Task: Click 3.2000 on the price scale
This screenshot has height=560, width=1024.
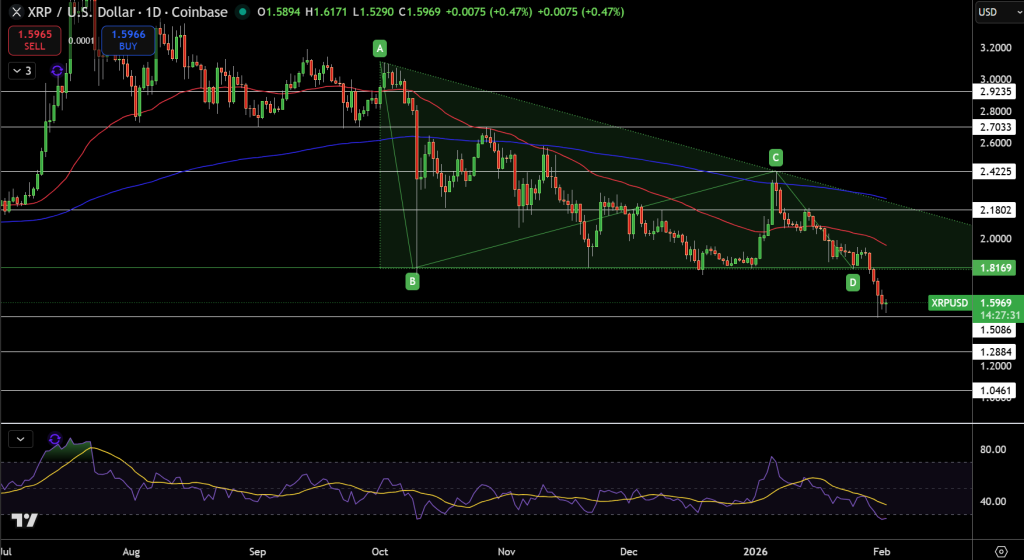Action: click(996, 48)
